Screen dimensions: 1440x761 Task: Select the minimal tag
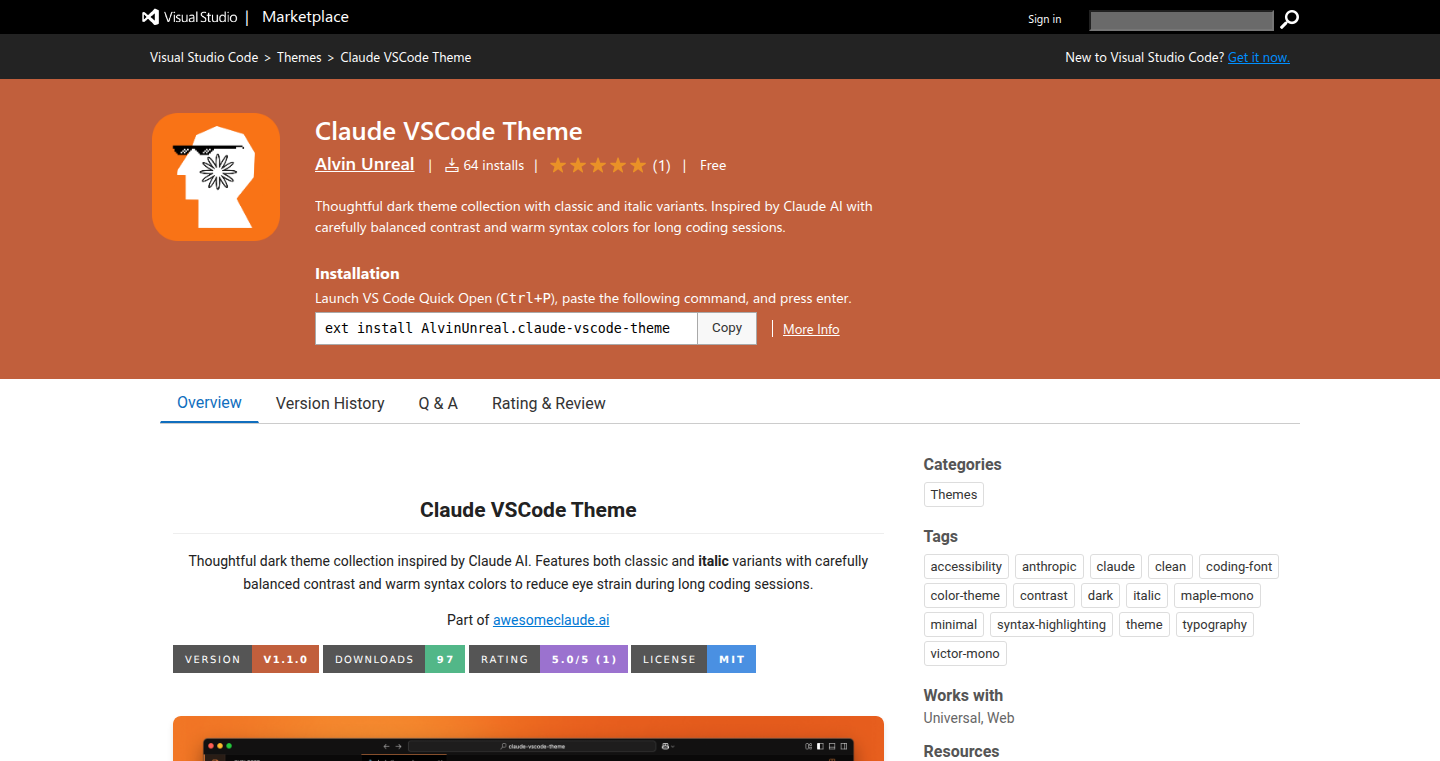954,624
